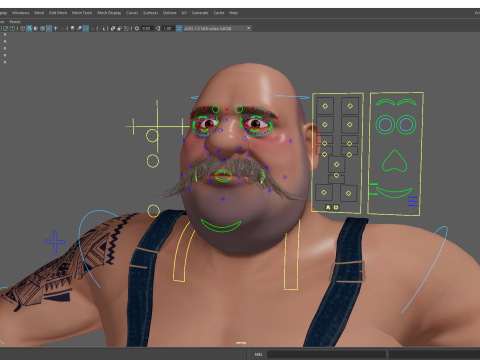
Task: Click the isolate select icon
Action: coord(102,28)
